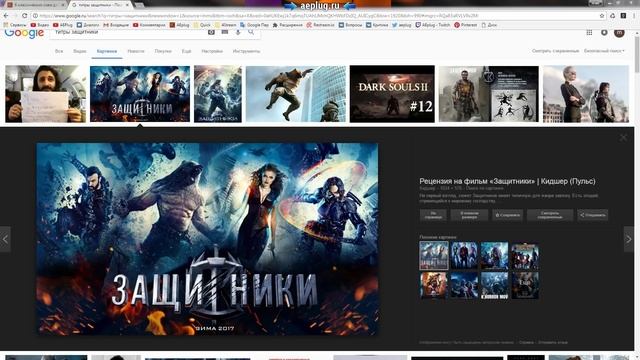
Task: Open the Ещё more tab menu
Action: [187, 51]
